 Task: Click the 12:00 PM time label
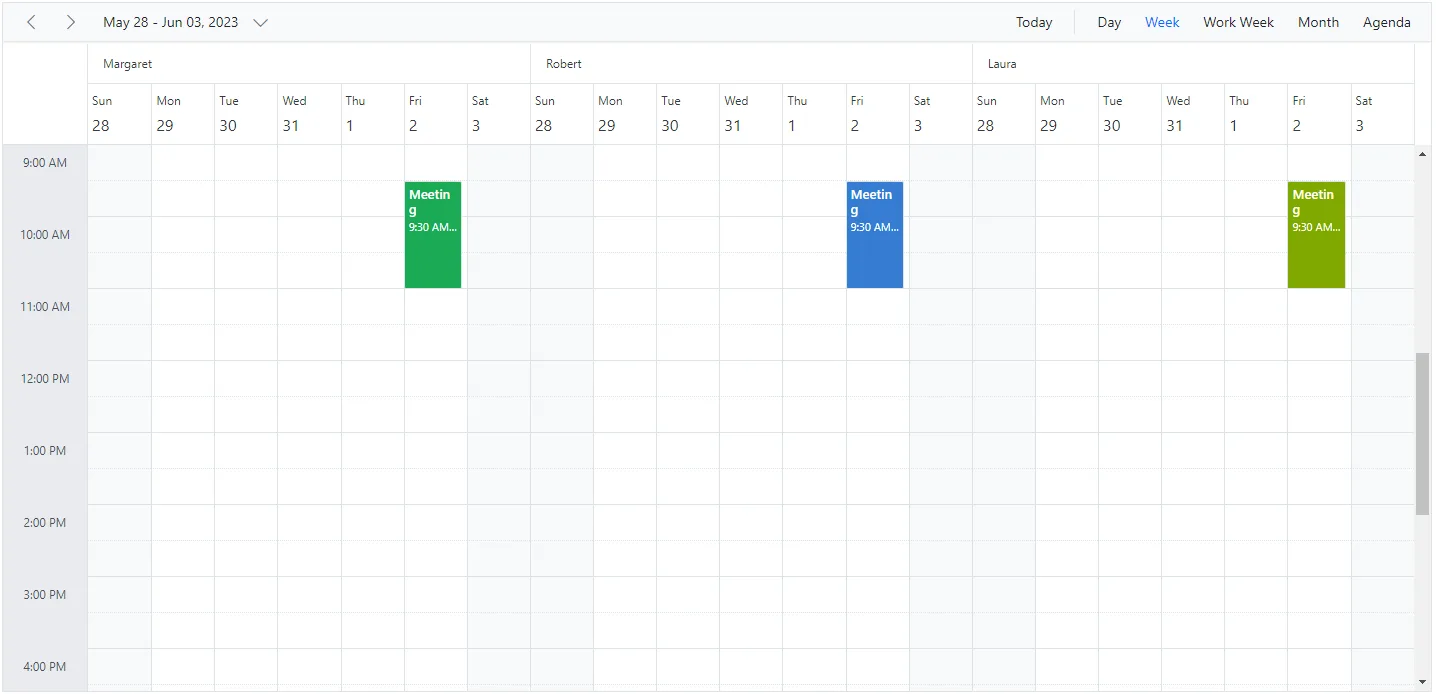click(x=45, y=379)
